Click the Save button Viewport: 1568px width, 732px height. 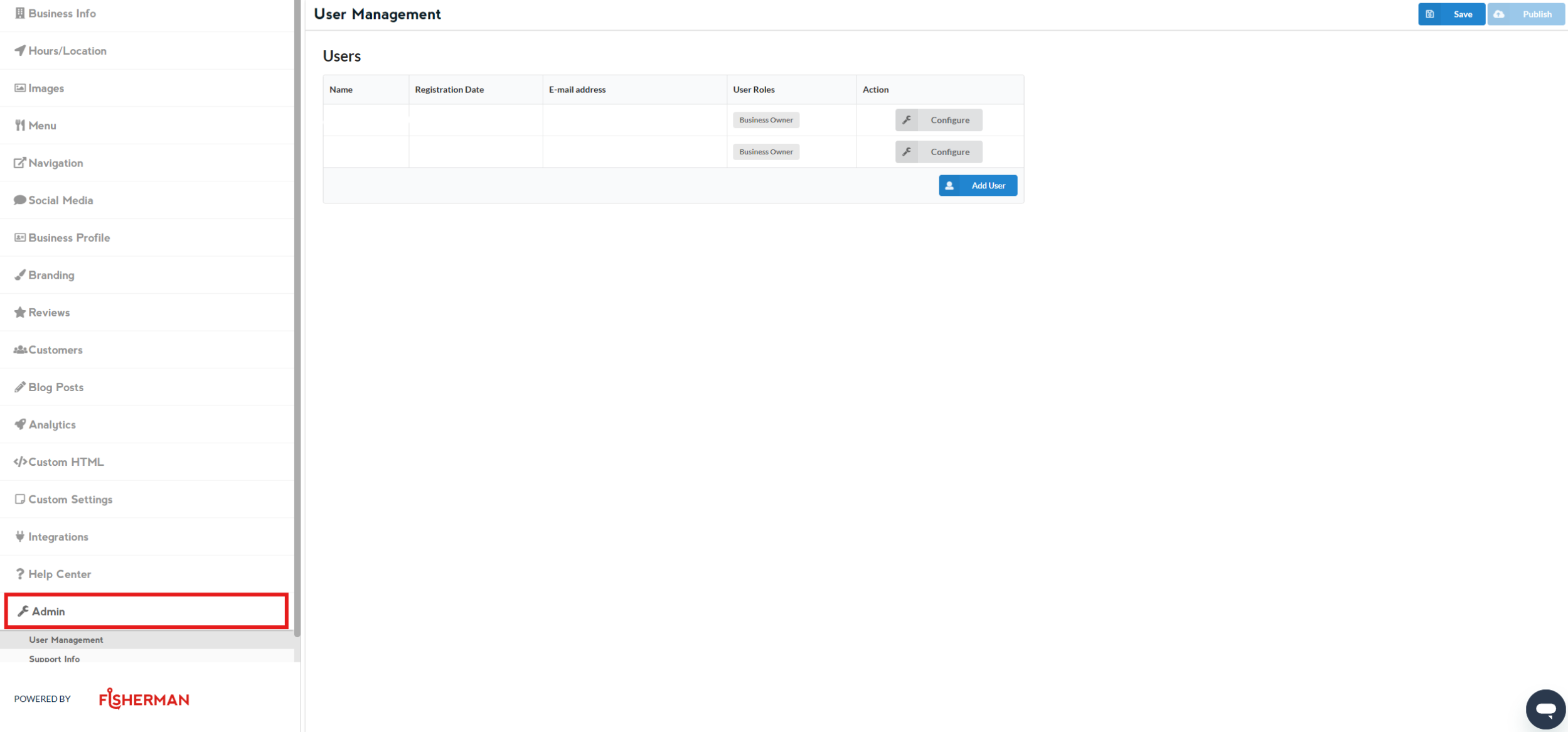pos(1451,14)
